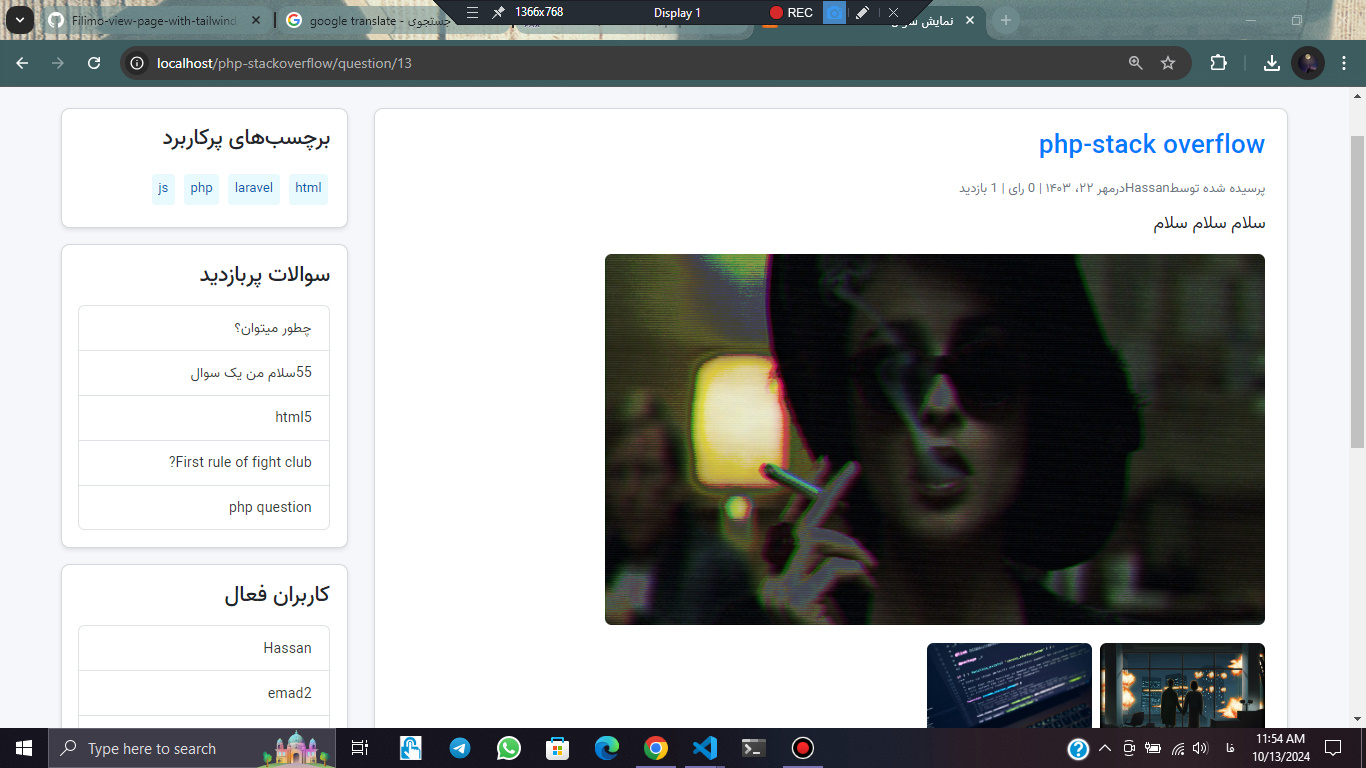Viewport: 1366px width, 768px height.
Task: Open the Chrome profile avatar
Action: (1308, 63)
